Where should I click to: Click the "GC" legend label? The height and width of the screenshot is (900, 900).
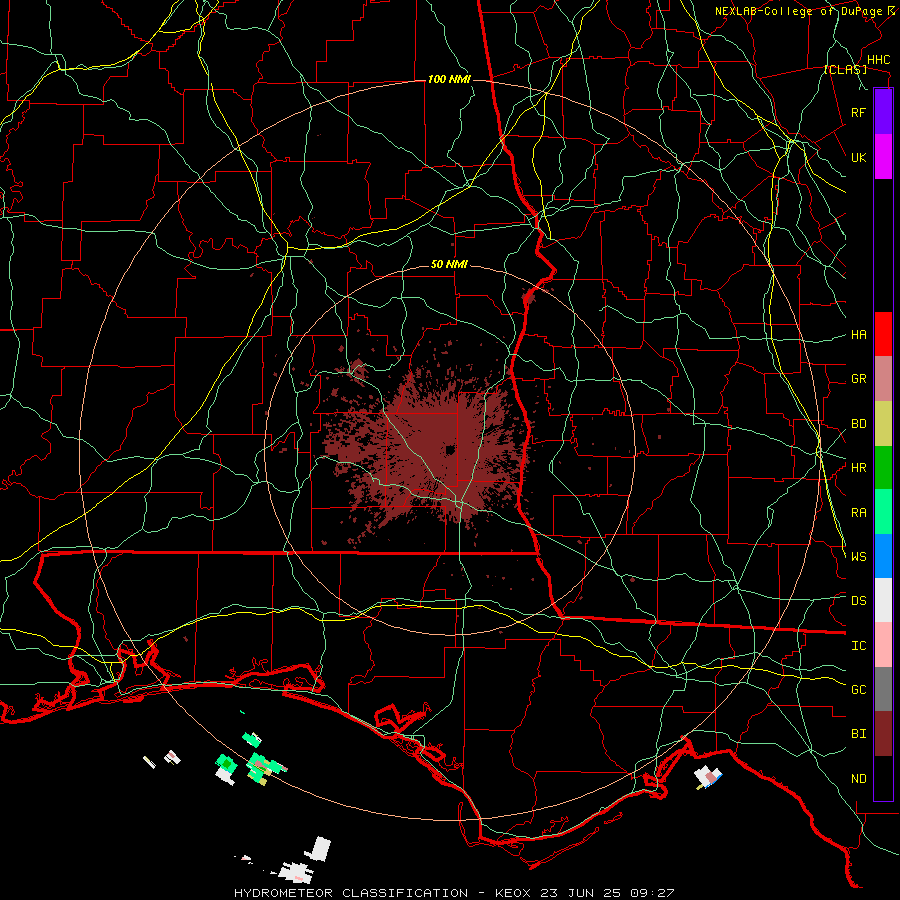[x=858, y=689]
